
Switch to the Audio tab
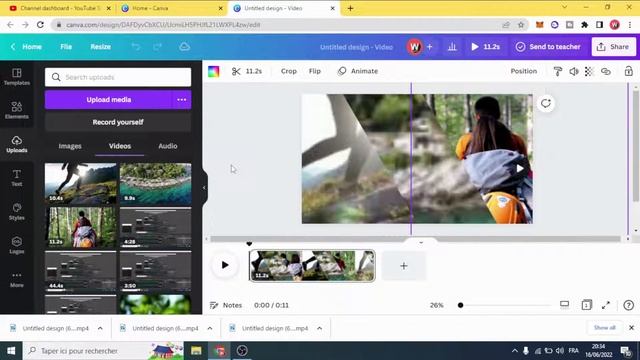[168, 146]
